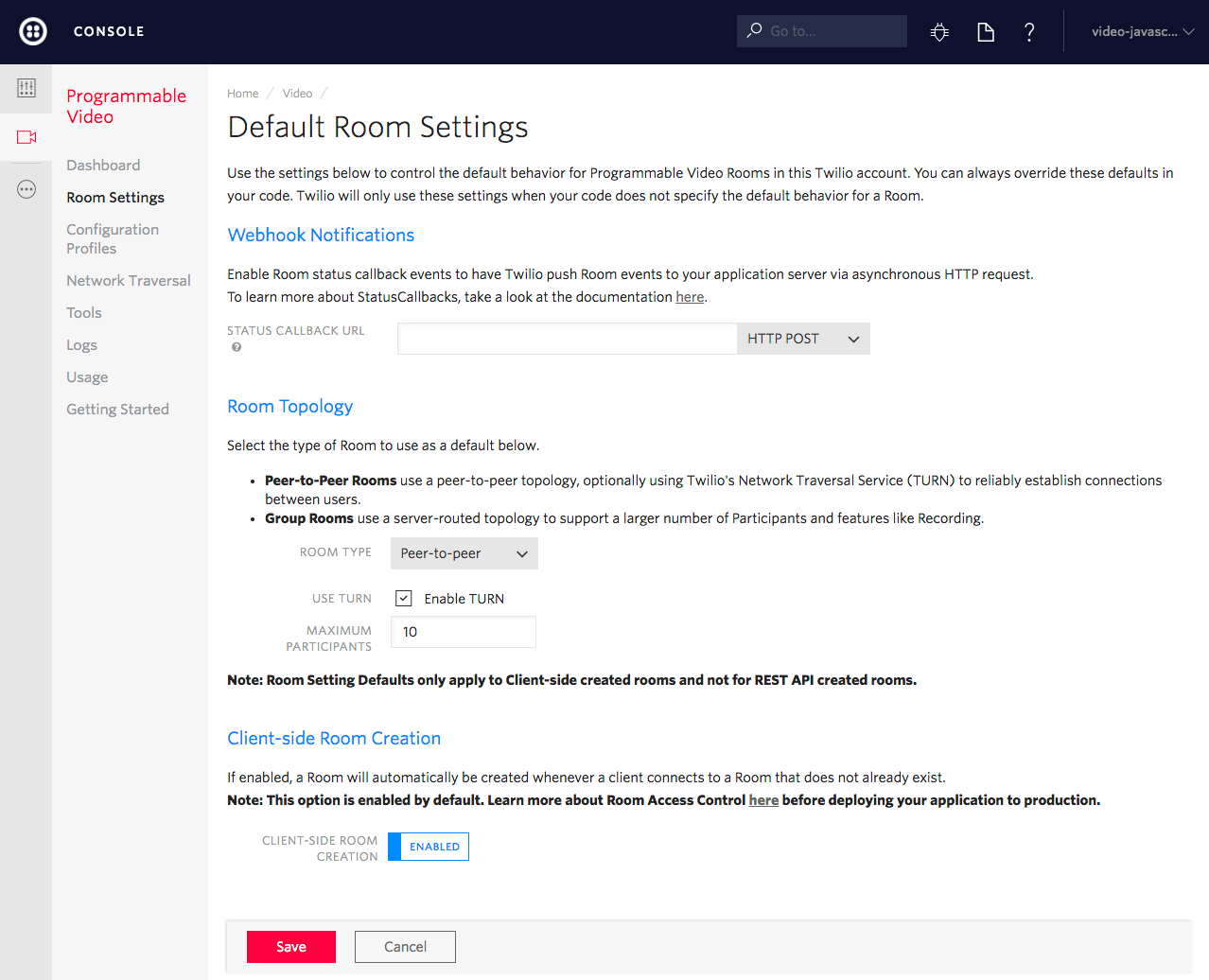Open the Room Access Control here link
Image resolution: width=1209 pixels, height=980 pixels.
763,800
